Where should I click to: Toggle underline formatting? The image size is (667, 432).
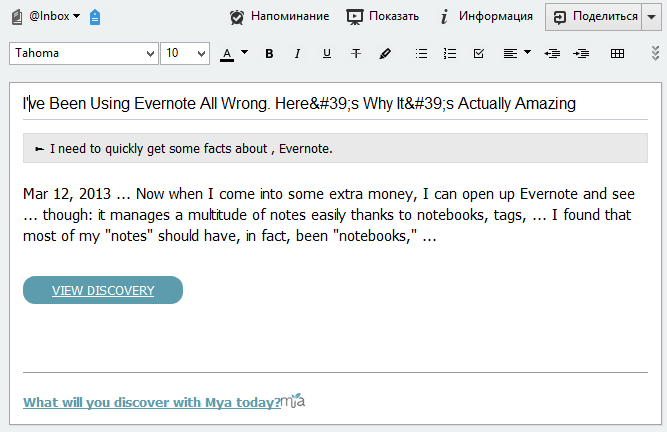[327, 54]
